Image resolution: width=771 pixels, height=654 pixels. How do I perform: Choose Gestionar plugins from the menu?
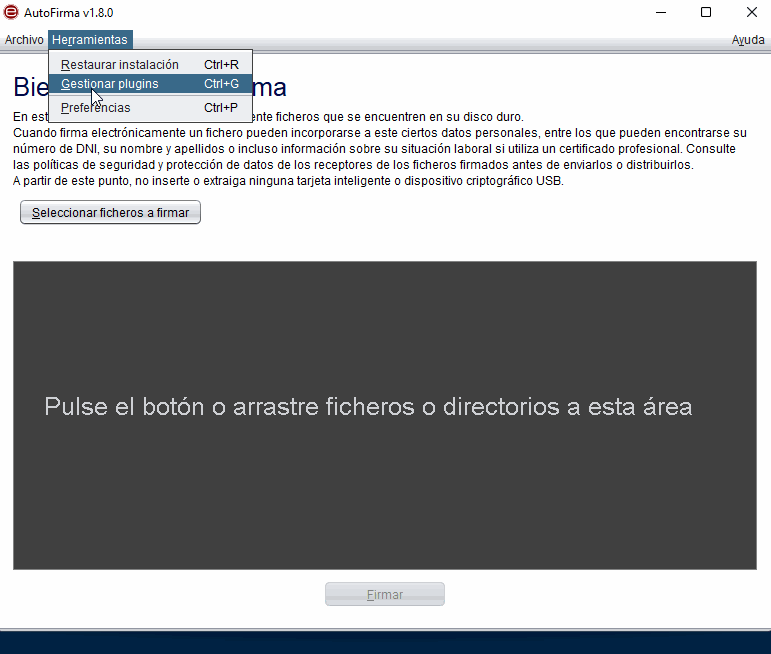pyautogui.click(x=150, y=84)
